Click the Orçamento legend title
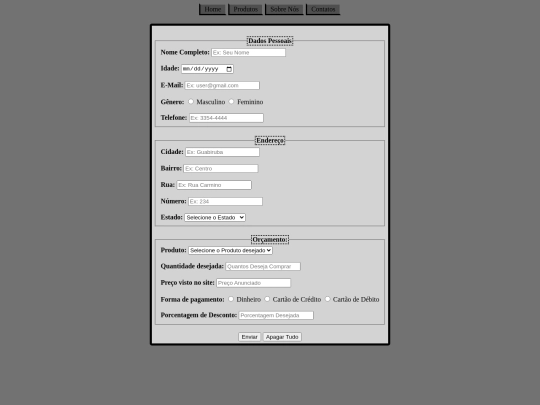 tap(270, 239)
